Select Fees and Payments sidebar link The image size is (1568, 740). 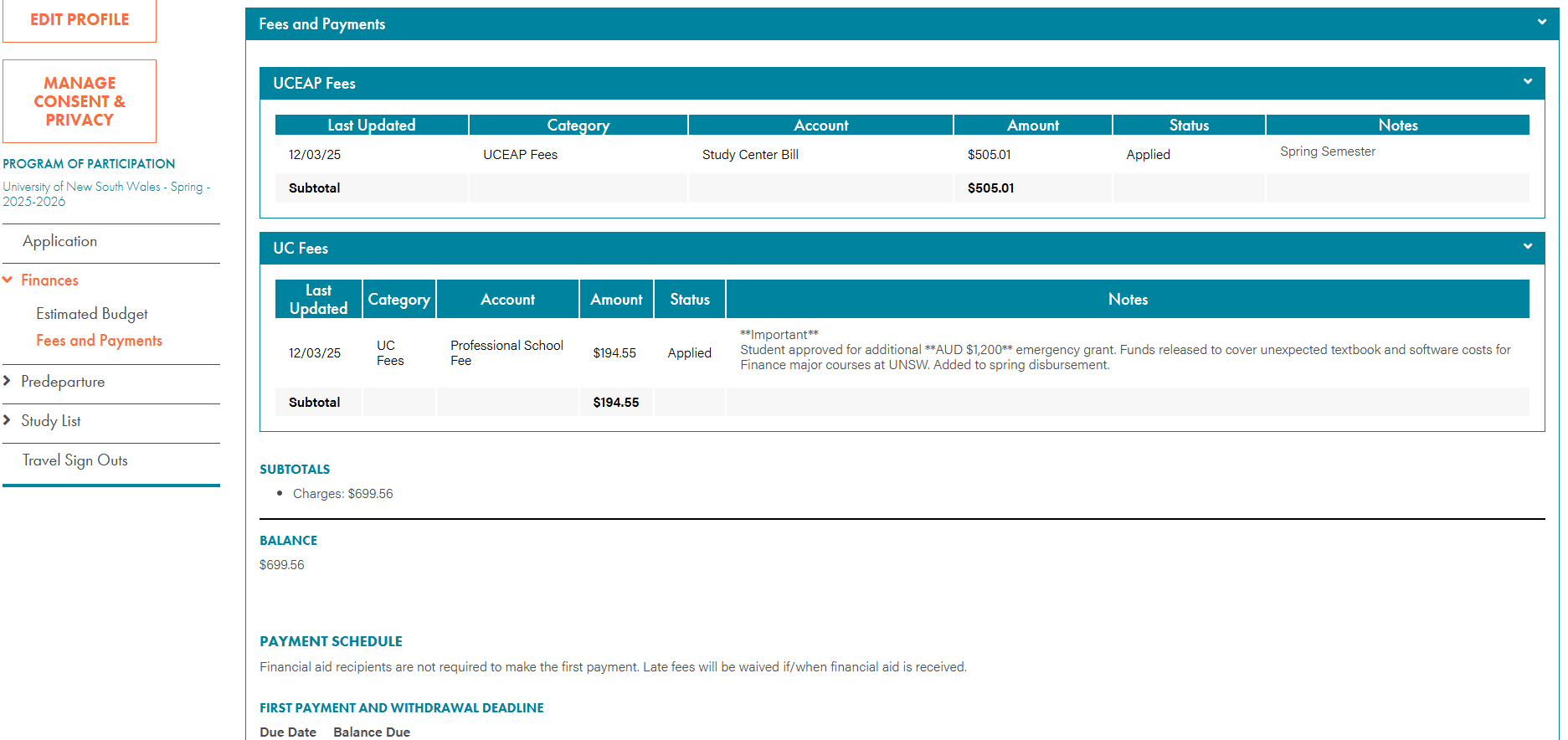(99, 341)
